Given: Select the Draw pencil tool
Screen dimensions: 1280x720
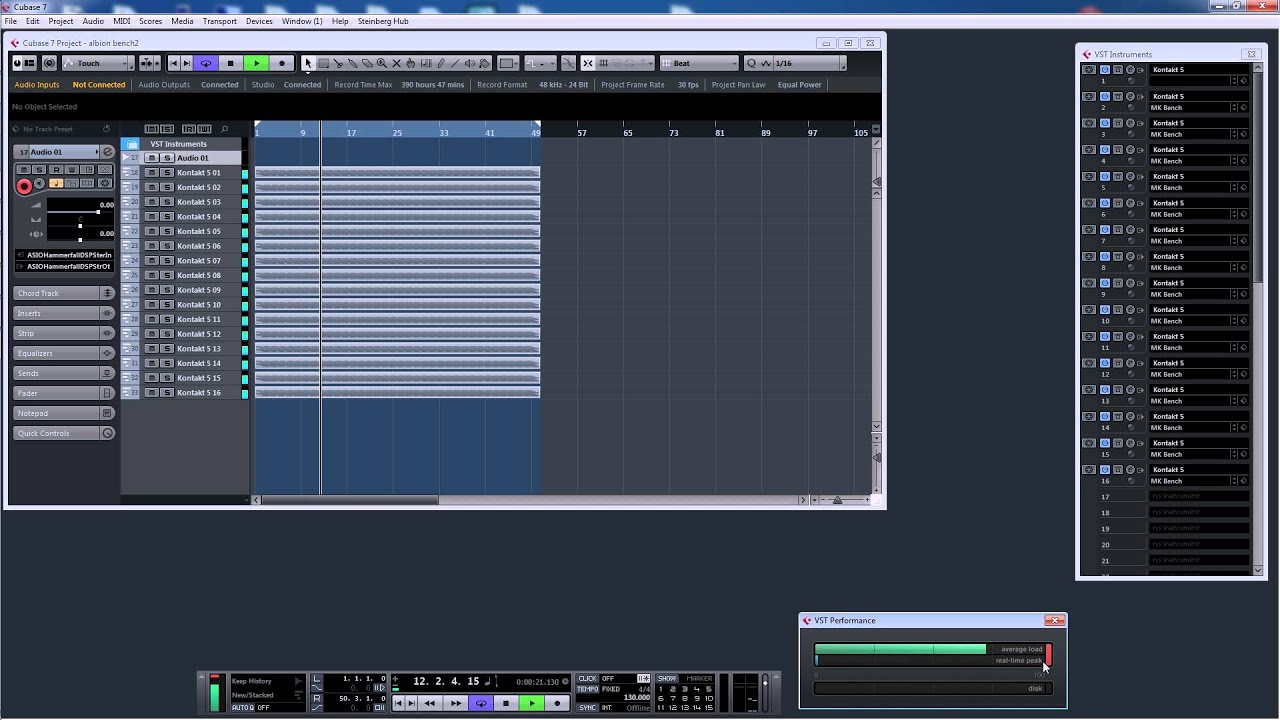Looking at the screenshot, I should [x=440, y=63].
